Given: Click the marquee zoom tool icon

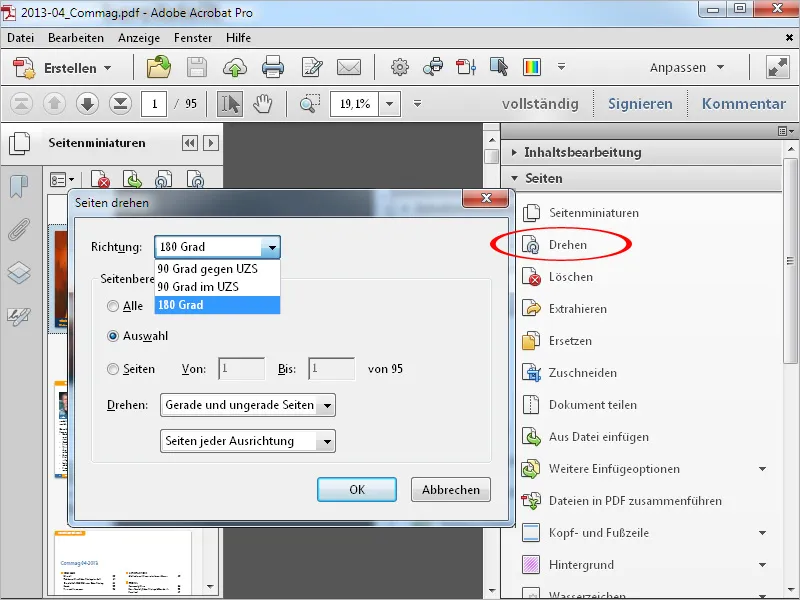Looking at the screenshot, I should click(x=310, y=104).
